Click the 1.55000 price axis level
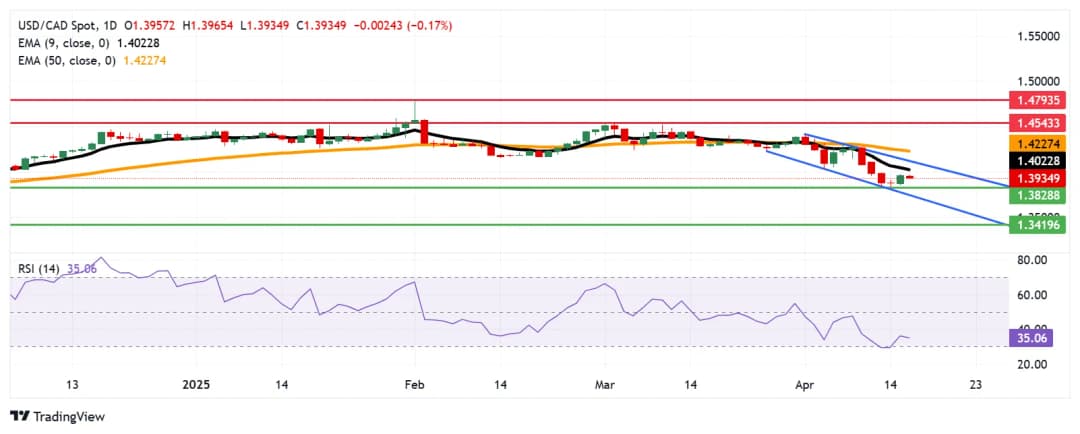Viewport: 1080px width, 434px height. [1039, 36]
